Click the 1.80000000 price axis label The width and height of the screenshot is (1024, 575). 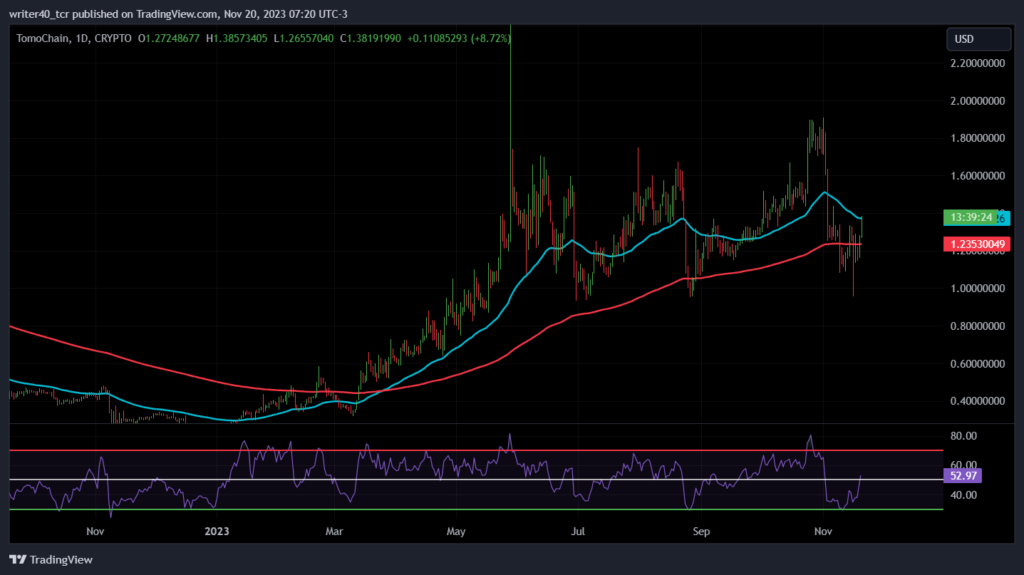click(x=978, y=138)
